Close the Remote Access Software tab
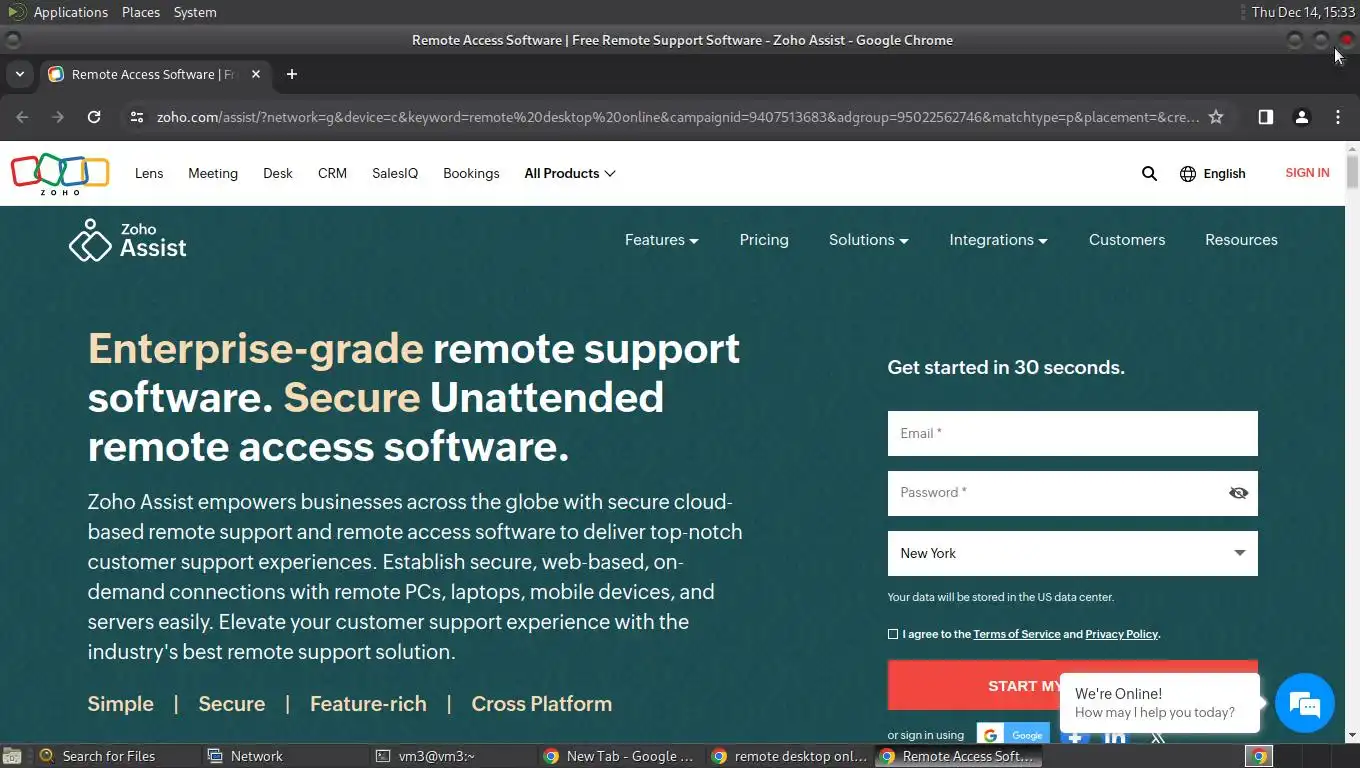The image size is (1360, 768). coord(256,74)
